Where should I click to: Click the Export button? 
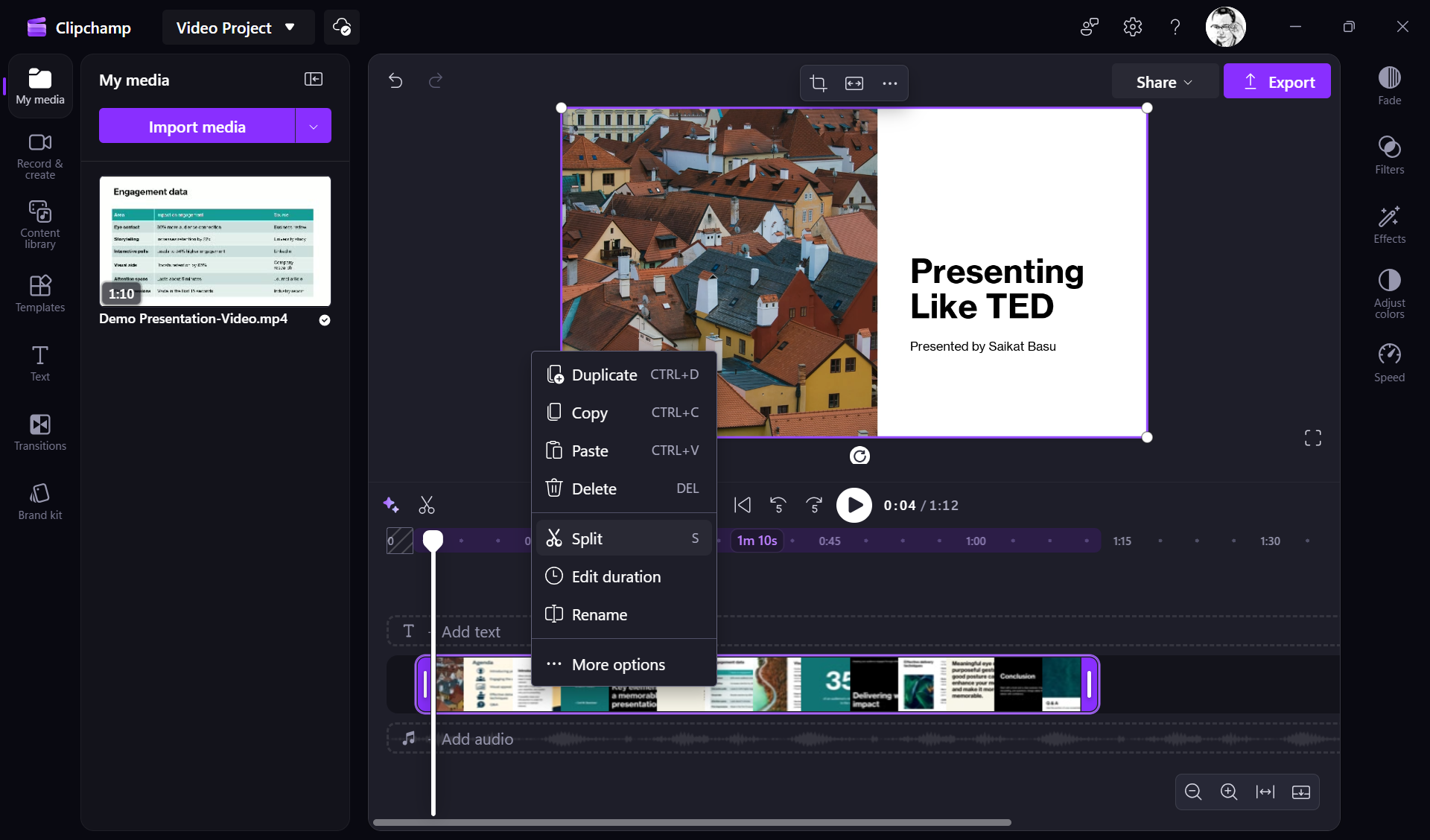(1277, 82)
